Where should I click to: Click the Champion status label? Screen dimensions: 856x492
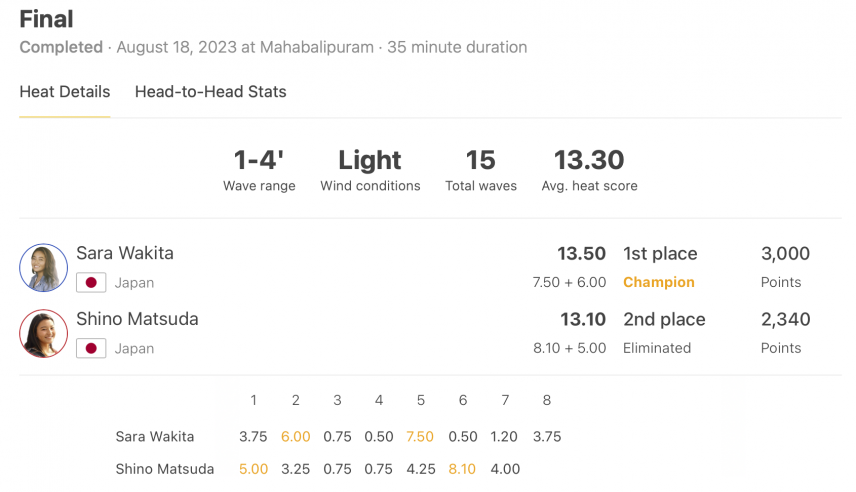pos(659,282)
